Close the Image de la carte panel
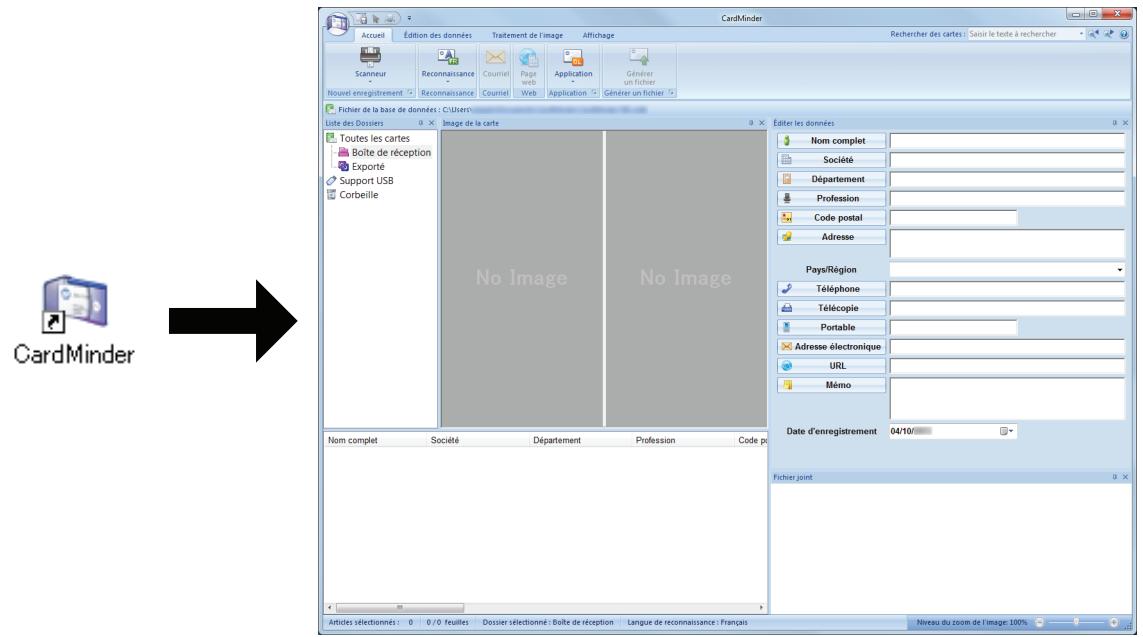 tap(762, 123)
